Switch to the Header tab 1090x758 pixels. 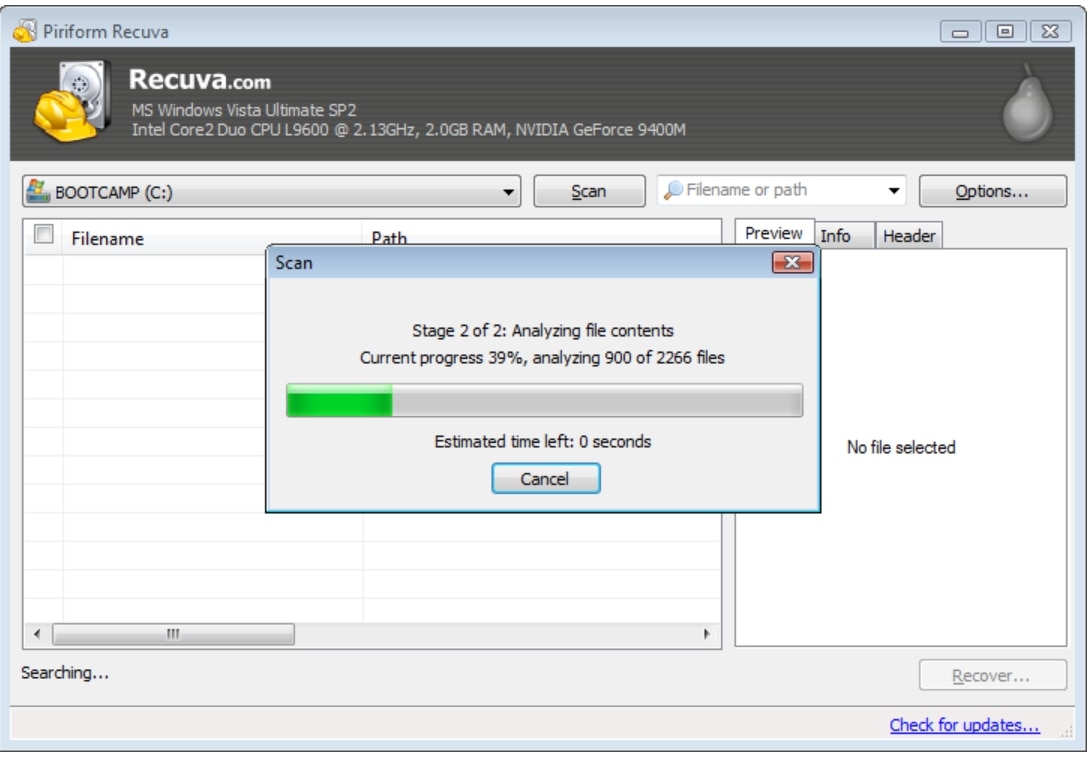tap(909, 236)
